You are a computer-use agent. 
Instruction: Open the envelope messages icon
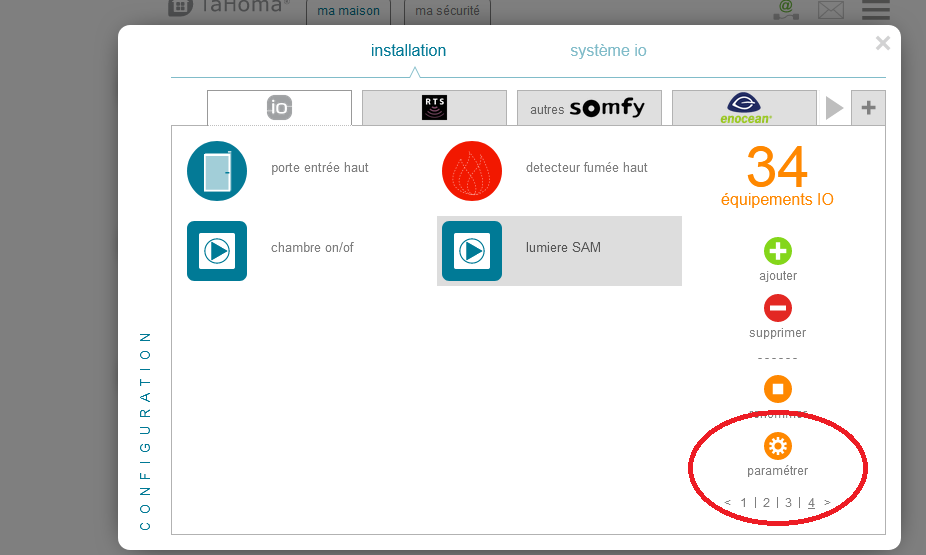(831, 10)
